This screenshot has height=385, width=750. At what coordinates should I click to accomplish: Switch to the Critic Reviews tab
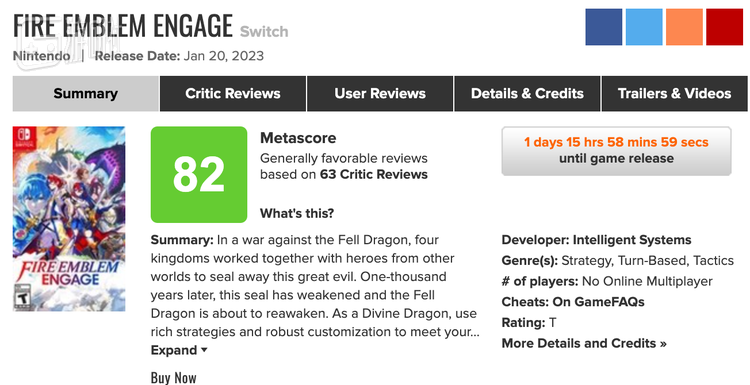pyautogui.click(x=233, y=93)
